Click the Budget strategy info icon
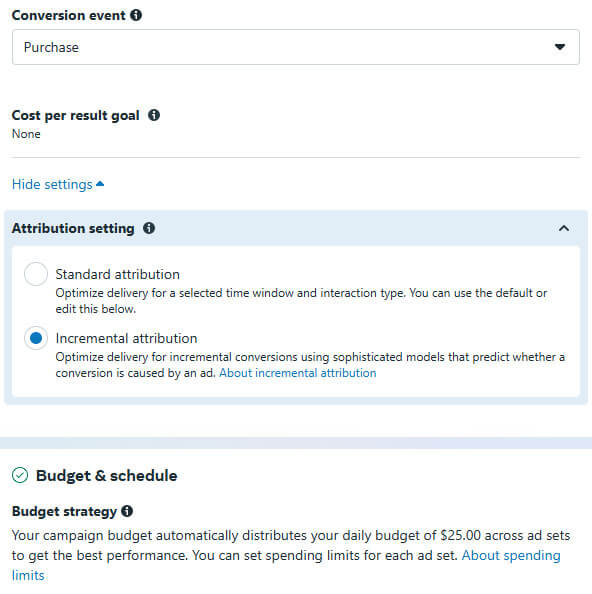The height and width of the screenshot is (594, 592). [x=127, y=511]
